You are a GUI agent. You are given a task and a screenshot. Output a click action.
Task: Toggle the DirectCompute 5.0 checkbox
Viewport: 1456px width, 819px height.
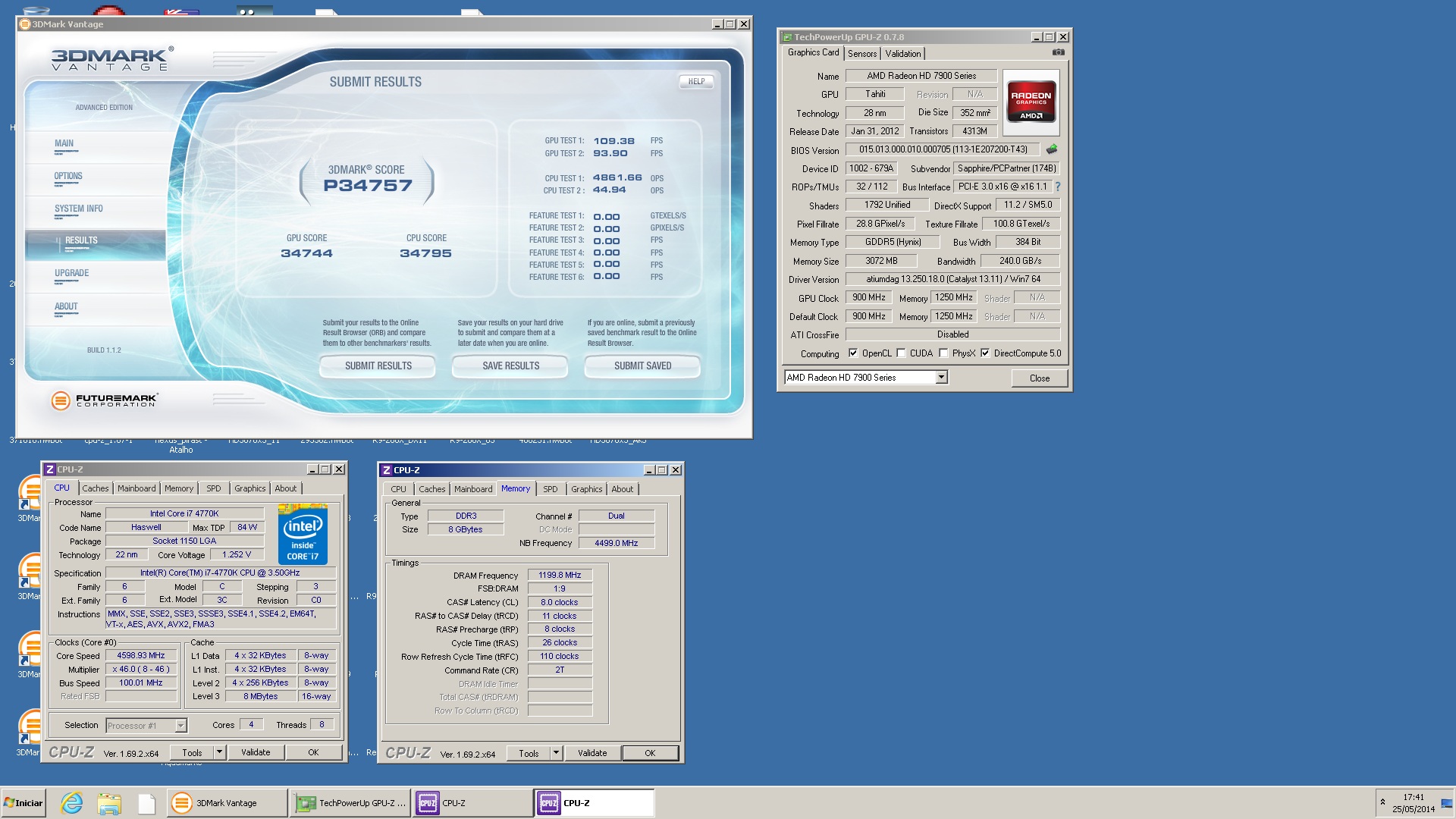pyautogui.click(x=985, y=353)
